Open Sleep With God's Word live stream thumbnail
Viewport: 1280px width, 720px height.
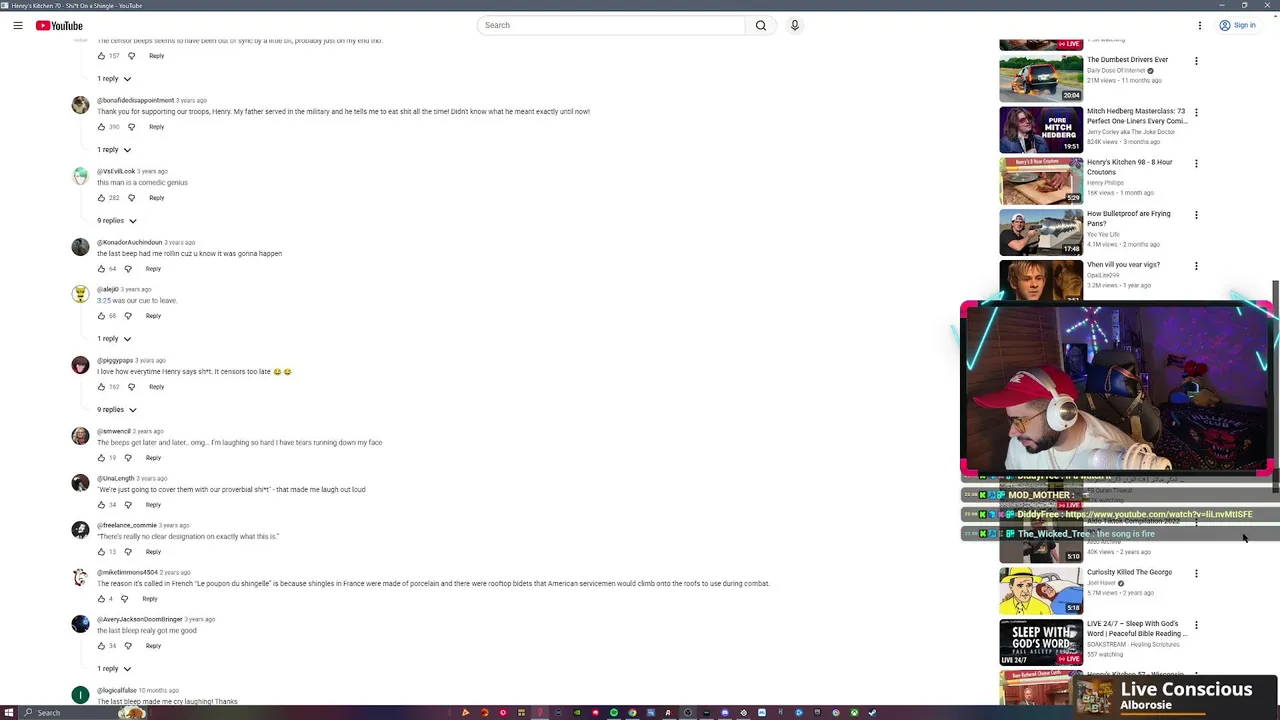(x=1041, y=642)
